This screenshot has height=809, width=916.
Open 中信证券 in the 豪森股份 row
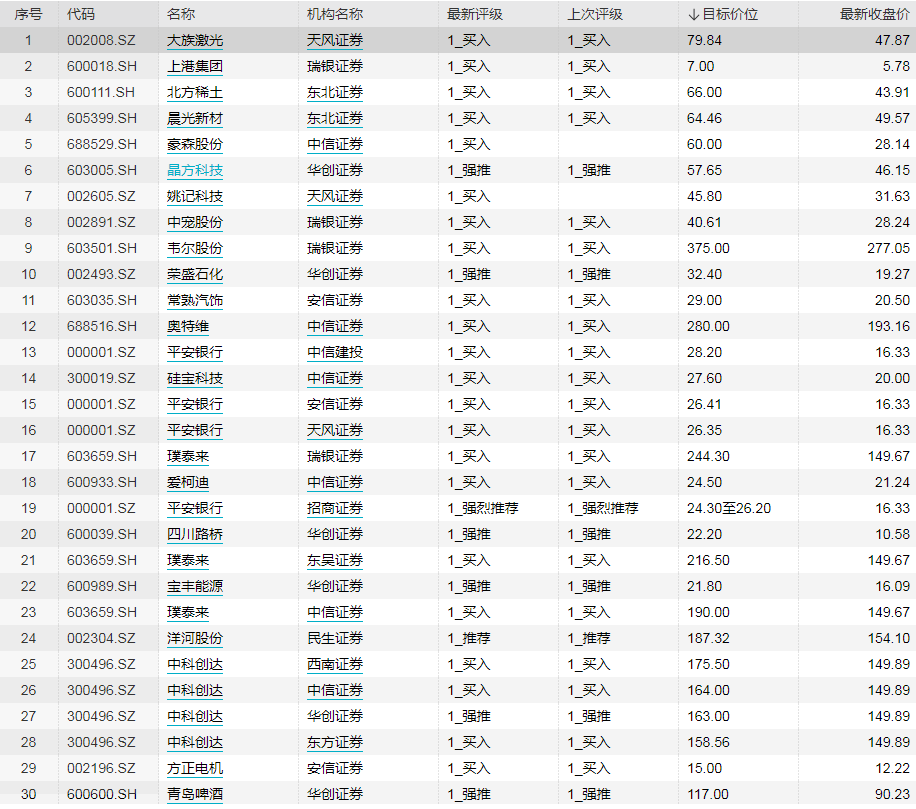pos(335,144)
